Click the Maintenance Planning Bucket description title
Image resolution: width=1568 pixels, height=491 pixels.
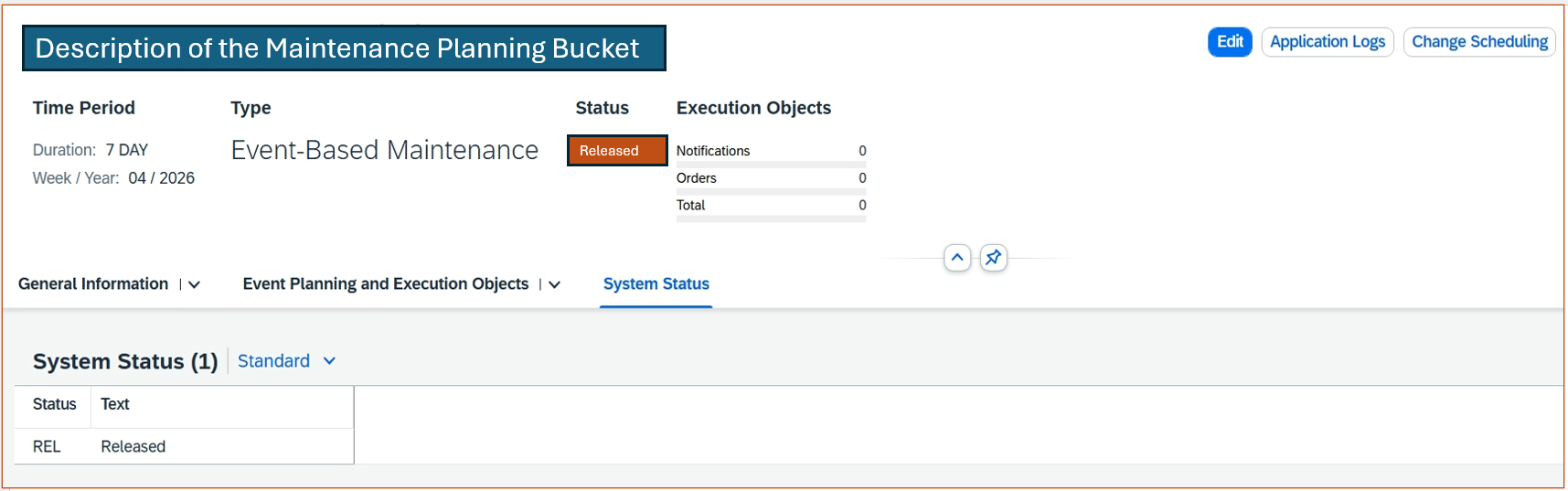343,48
